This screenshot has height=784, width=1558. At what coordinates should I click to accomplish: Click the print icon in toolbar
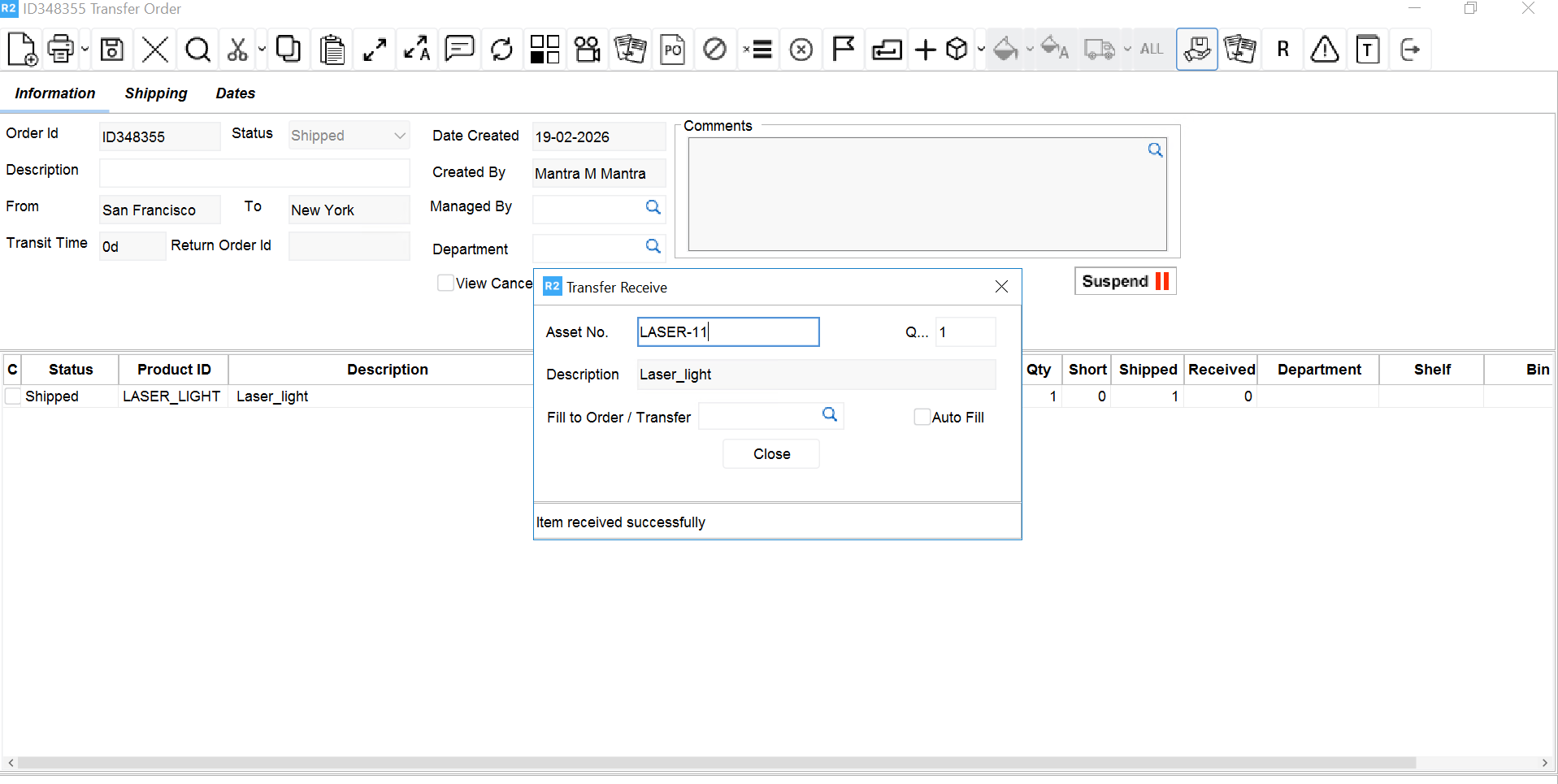61,50
